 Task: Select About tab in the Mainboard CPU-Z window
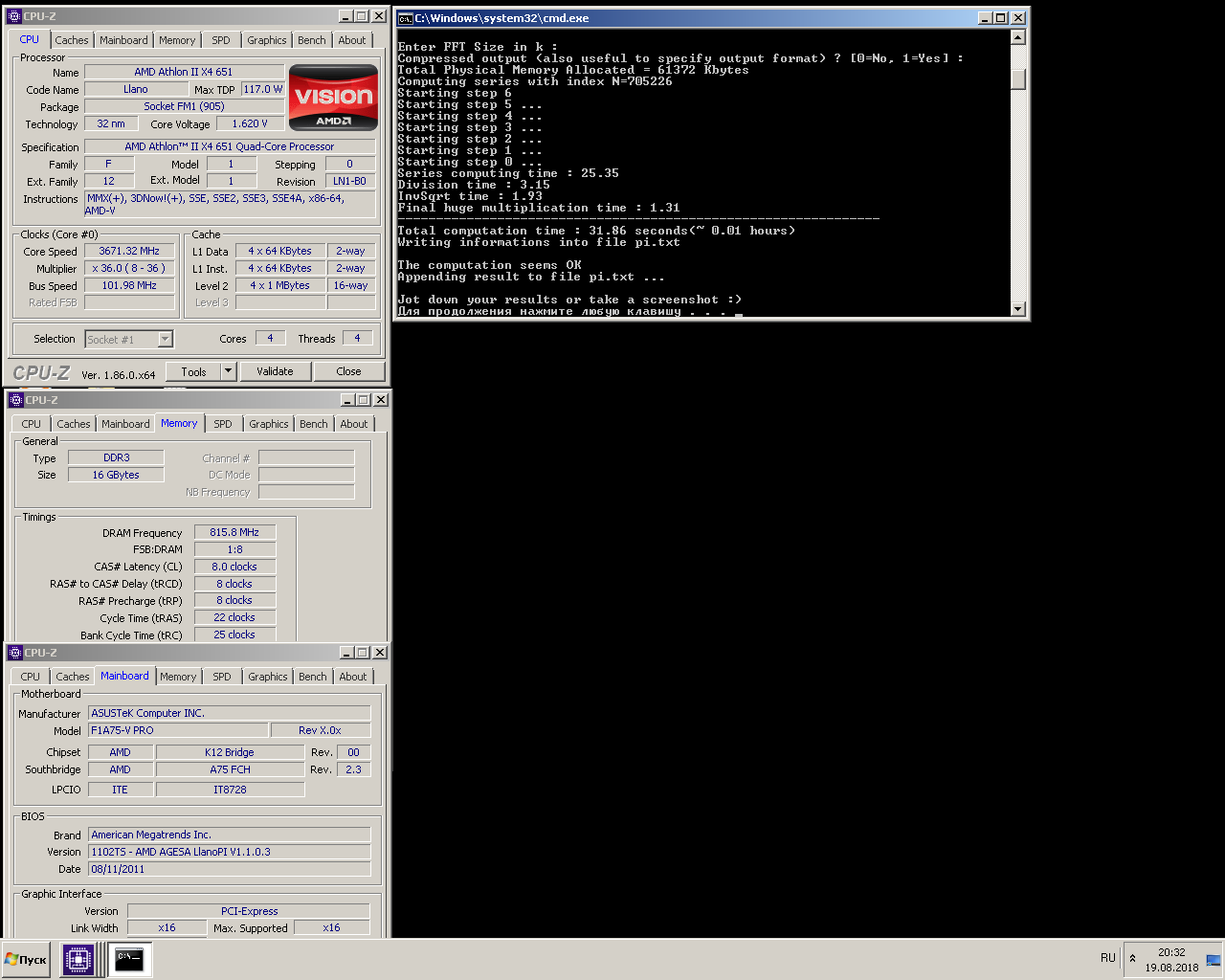(x=353, y=677)
